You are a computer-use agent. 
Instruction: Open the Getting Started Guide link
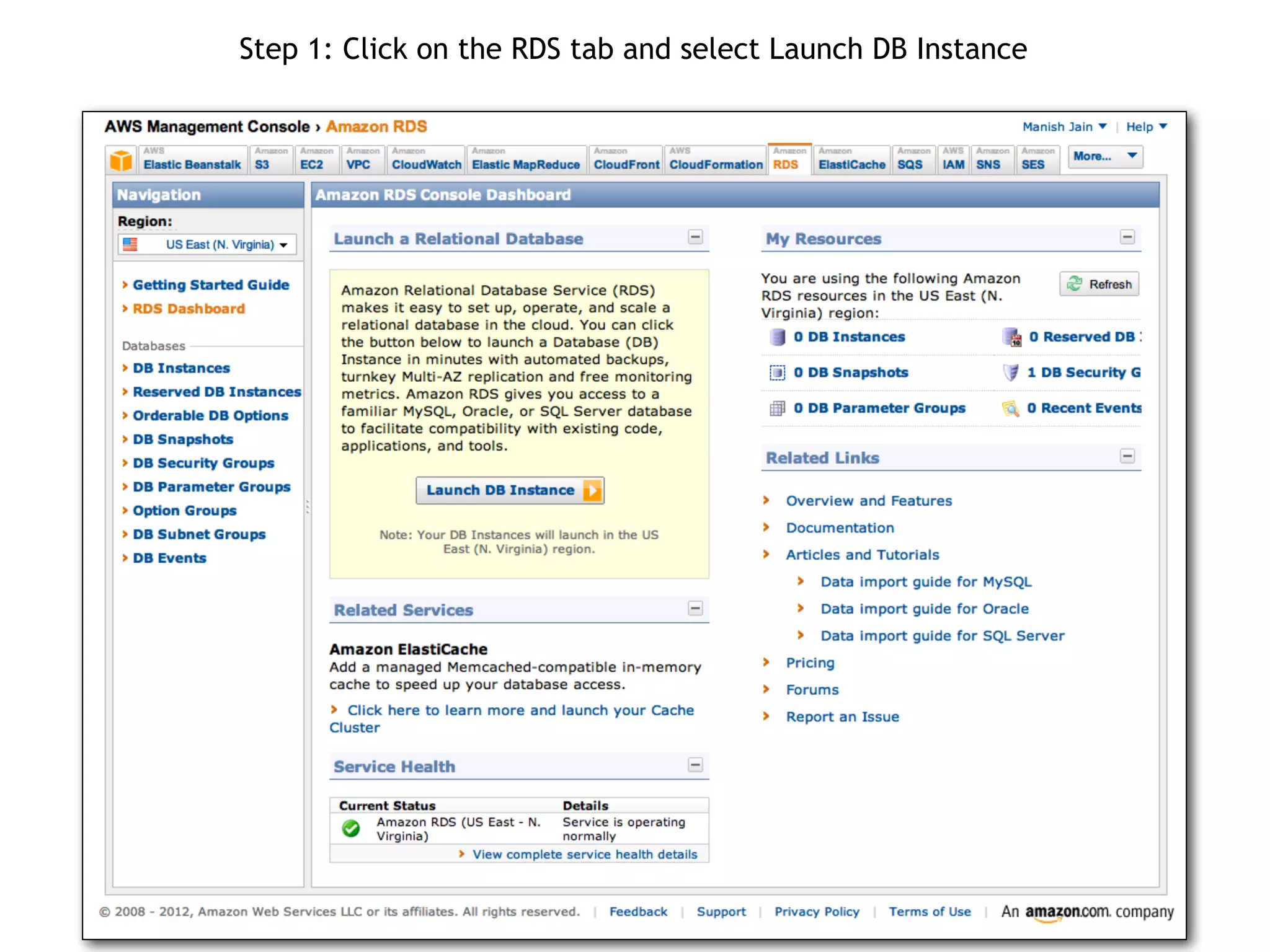pos(211,285)
